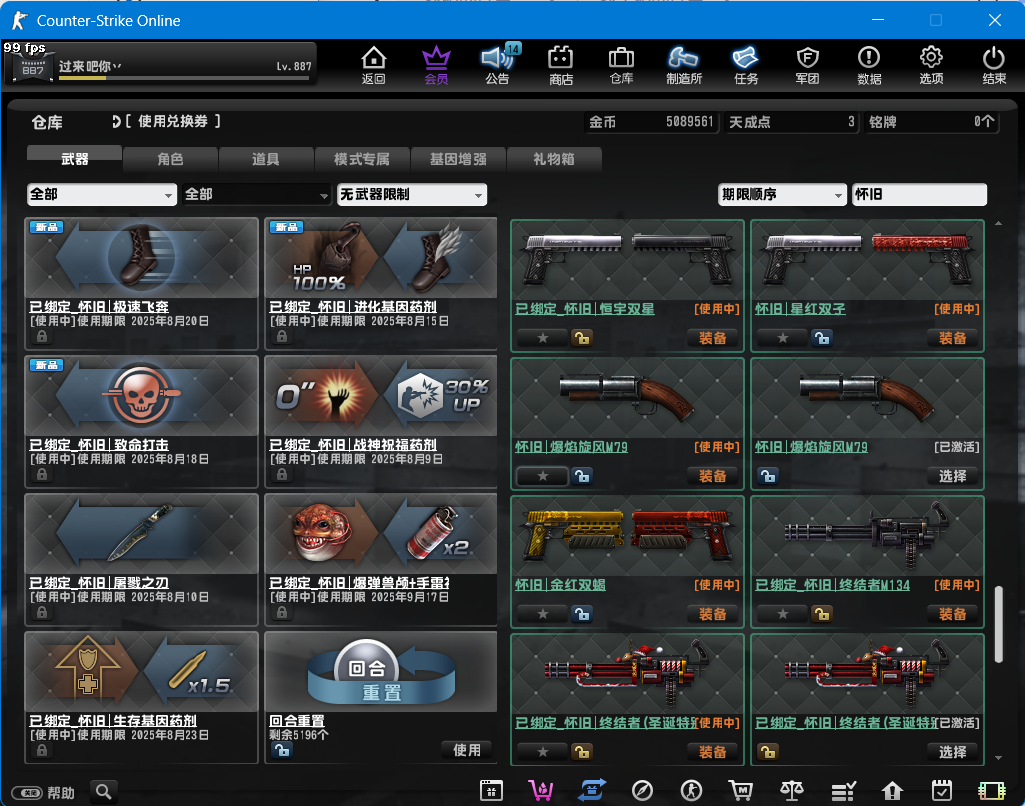
Task: Open the rainbow film ticket icon
Action: click(992, 791)
